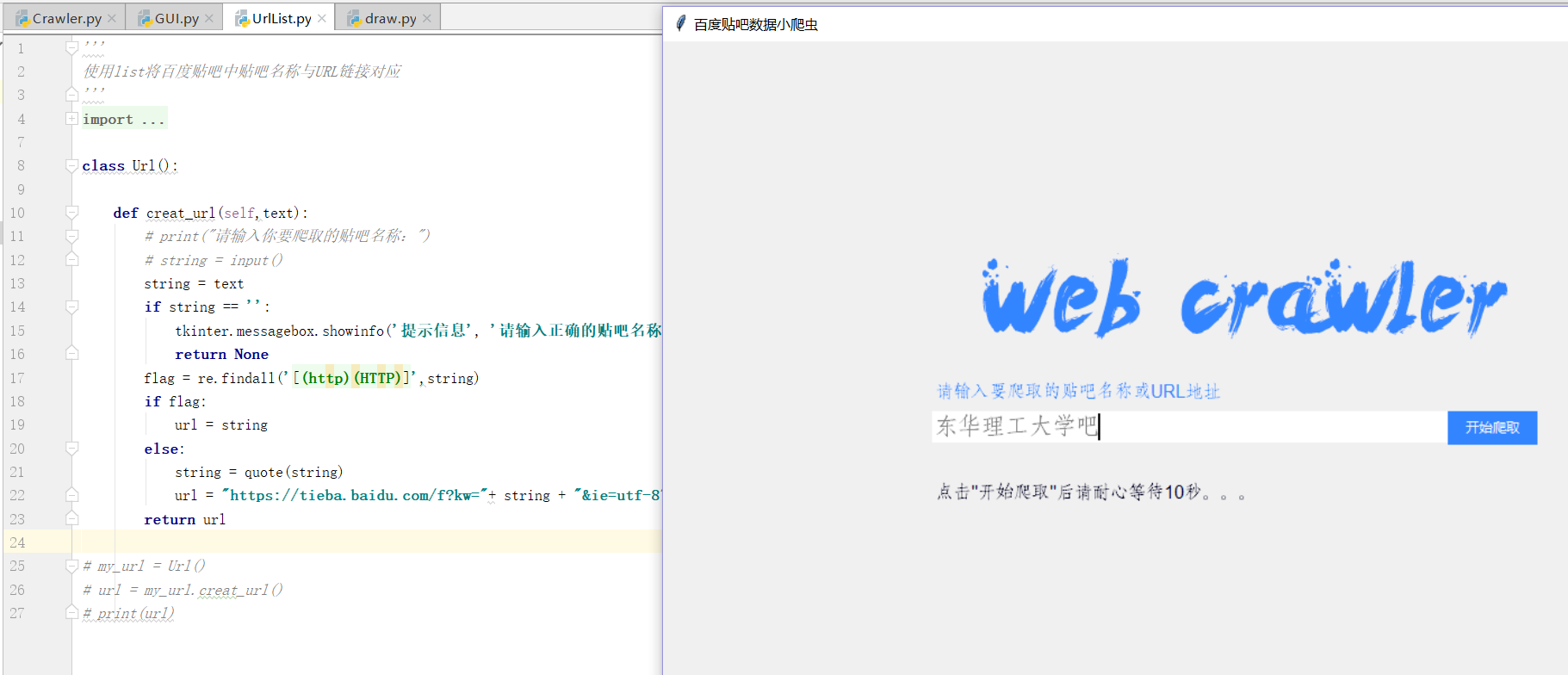Click the feather icon in crawler window title
Viewport: 1568px width, 675px height.
coord(681,23)
